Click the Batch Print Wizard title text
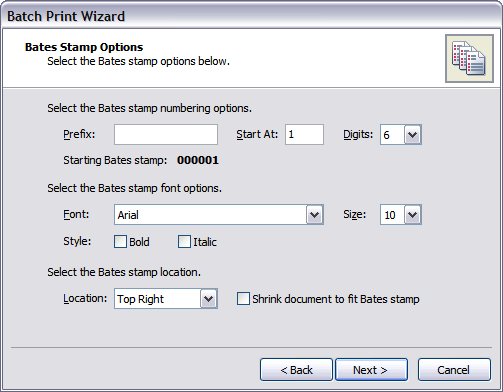 [x=66, y=16]
